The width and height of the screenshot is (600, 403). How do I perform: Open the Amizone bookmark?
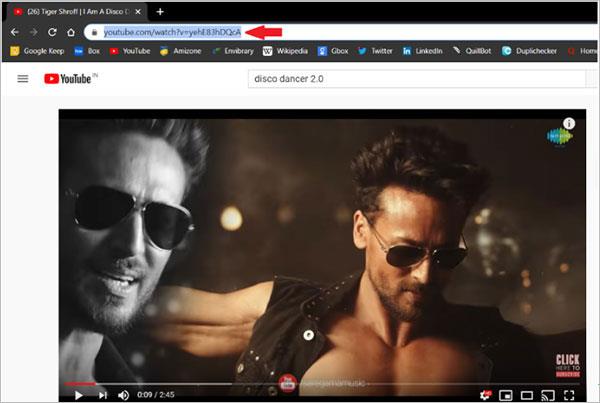pyautogui.click(x=180, y=51)
